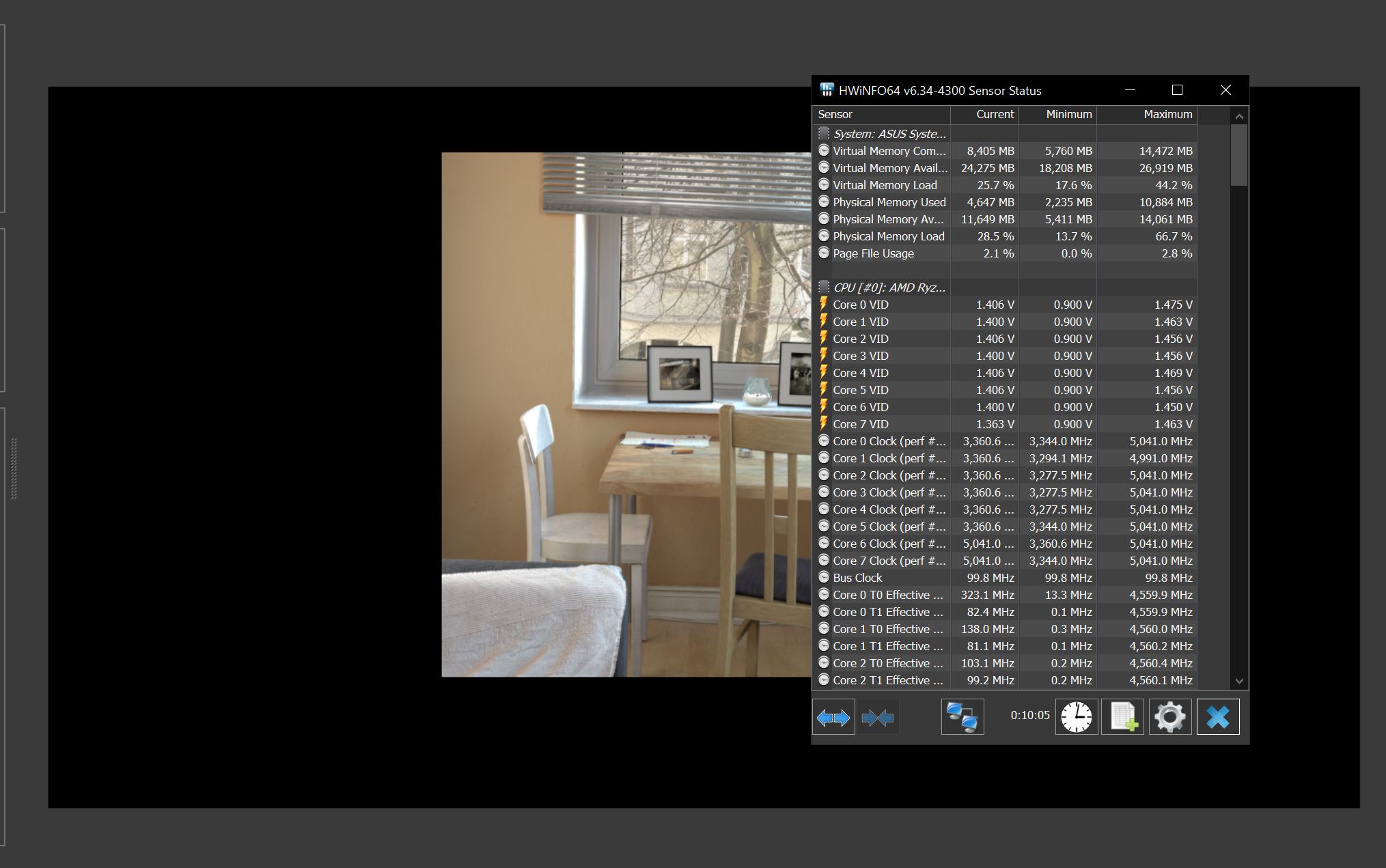Select the Physical Memory Used row
This screenshot has height=868, width=1386.
pos(889,202)
